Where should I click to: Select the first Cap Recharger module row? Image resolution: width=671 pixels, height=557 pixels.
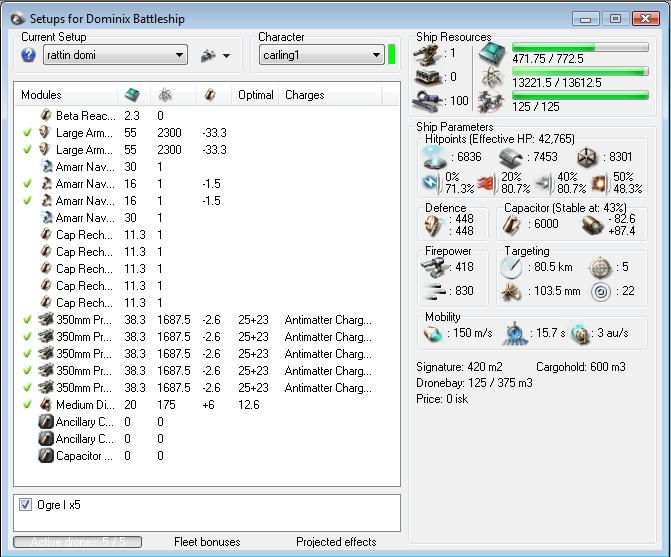[x=207, y=235]
